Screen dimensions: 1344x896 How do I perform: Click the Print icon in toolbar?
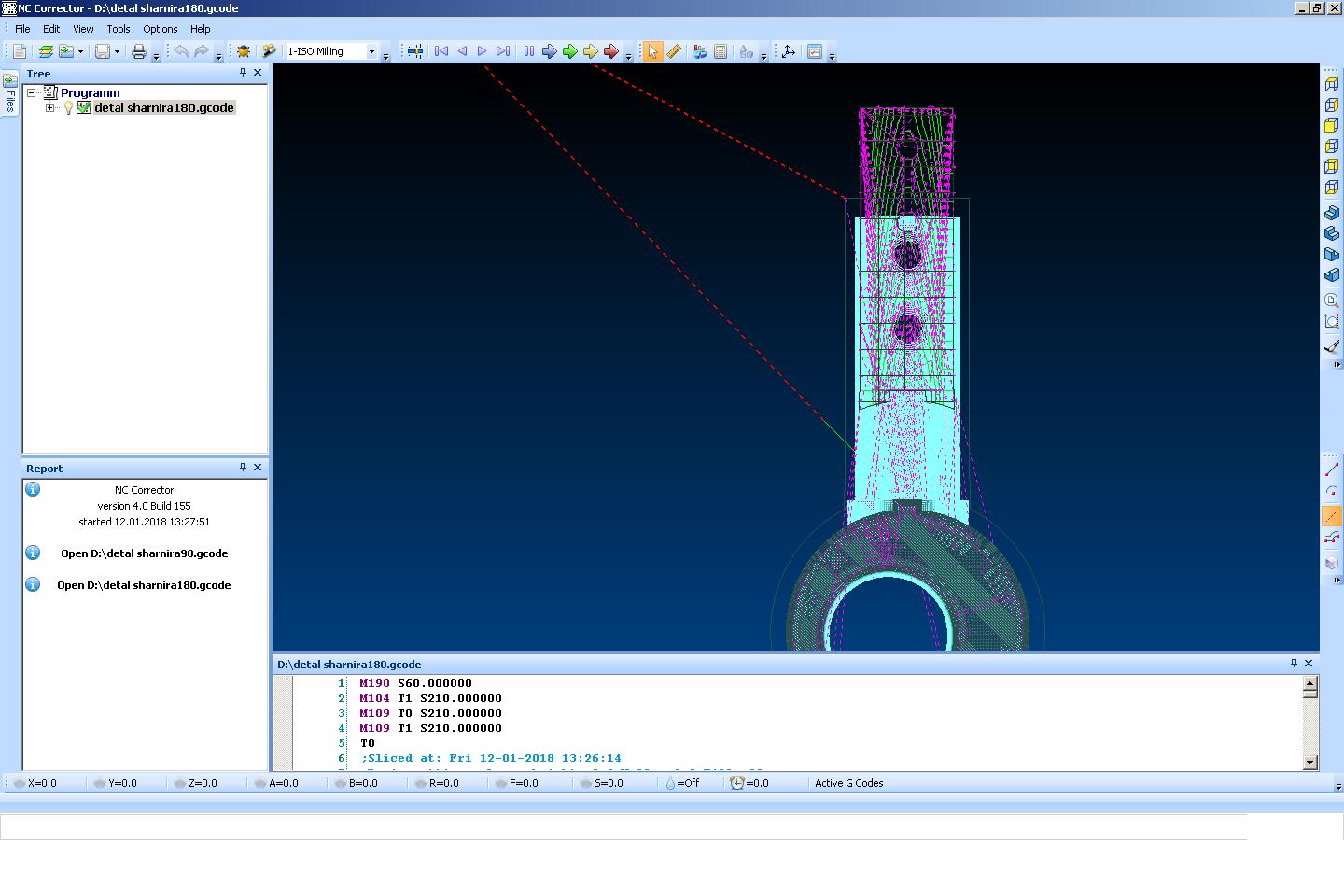139,52
